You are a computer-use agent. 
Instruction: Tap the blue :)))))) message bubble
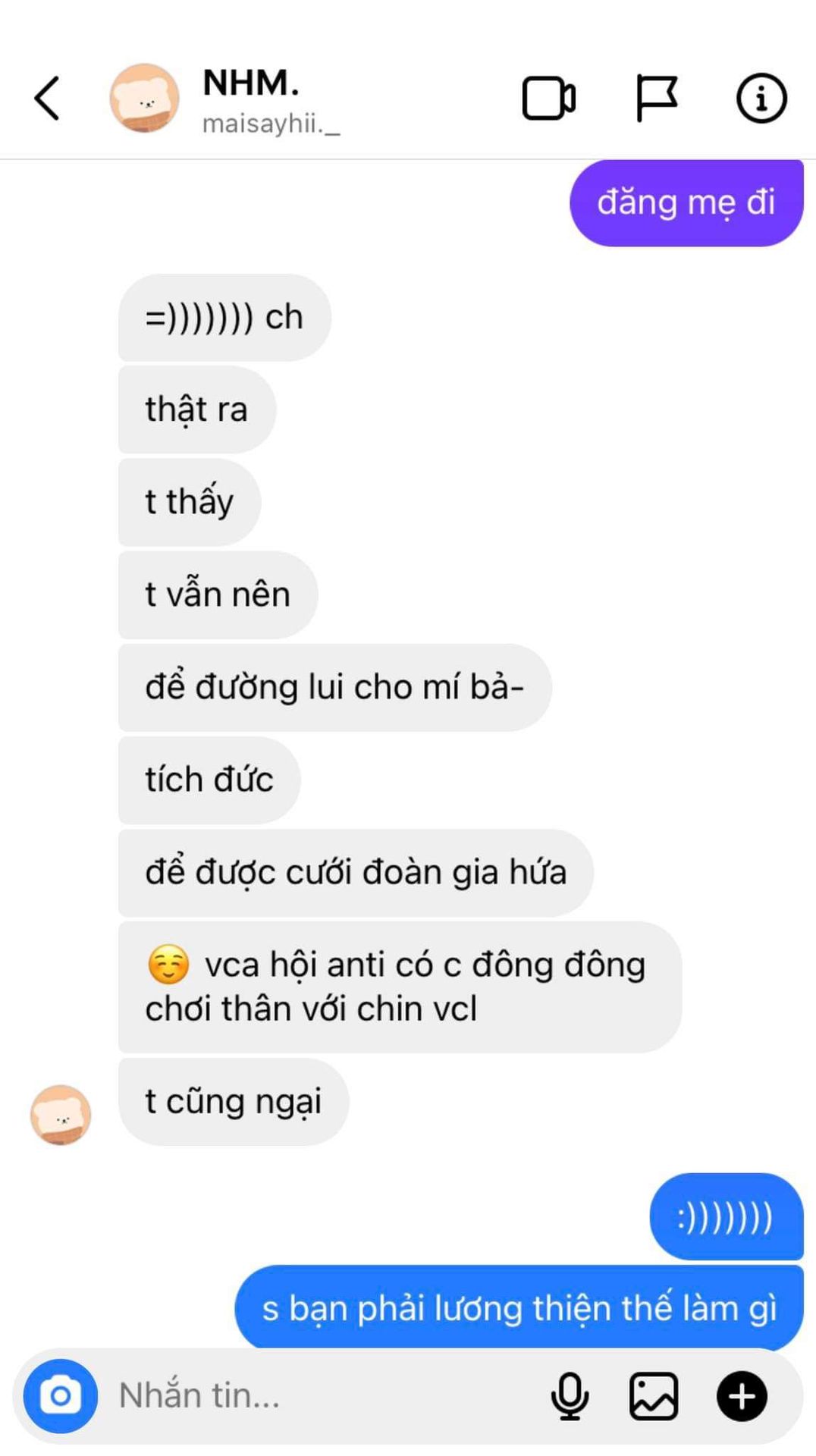pos(727,1216)
